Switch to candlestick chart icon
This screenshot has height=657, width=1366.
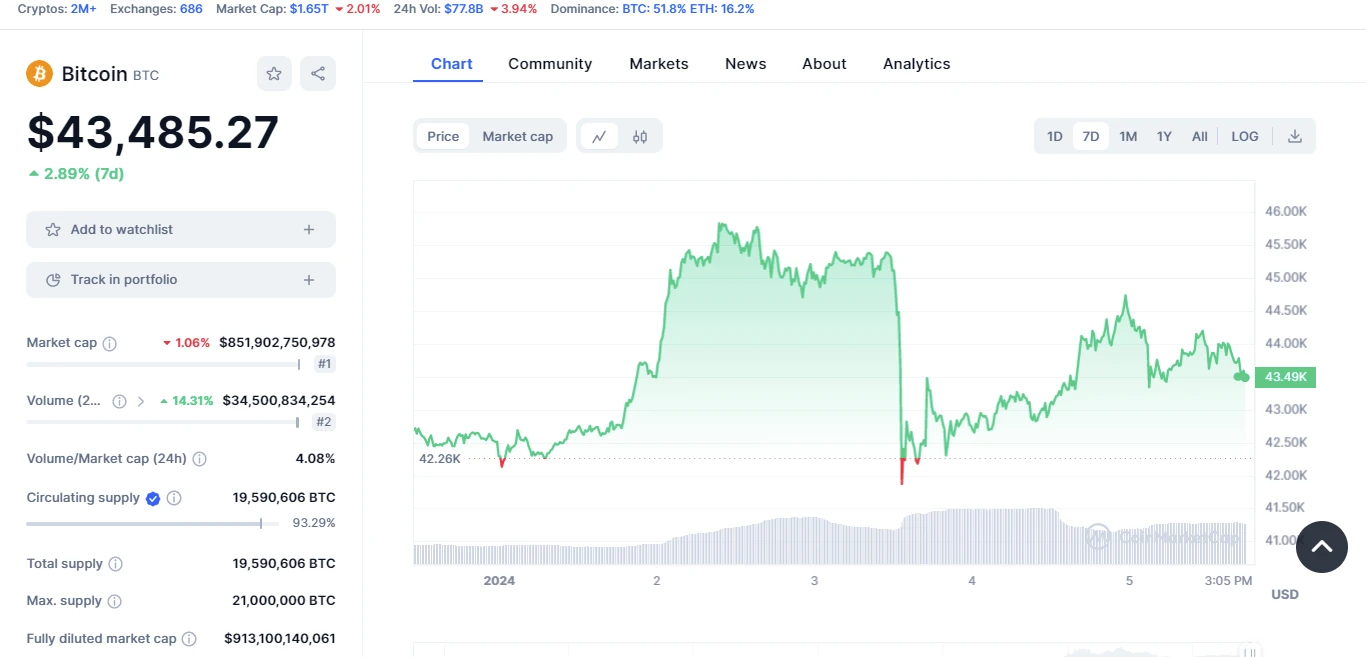[640, 137]
